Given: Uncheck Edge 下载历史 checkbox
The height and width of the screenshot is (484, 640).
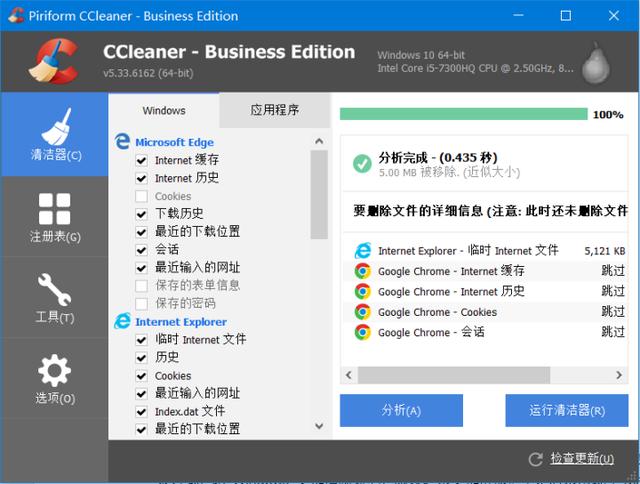Looking at the screenshot, I should pyautogui.click(x=141, y=214).
